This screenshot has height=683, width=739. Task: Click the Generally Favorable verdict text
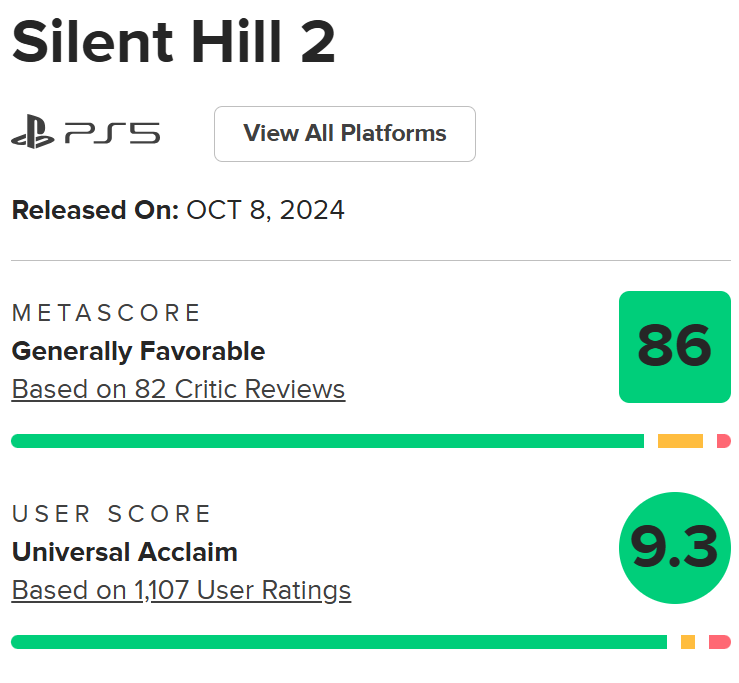point(138,351)
